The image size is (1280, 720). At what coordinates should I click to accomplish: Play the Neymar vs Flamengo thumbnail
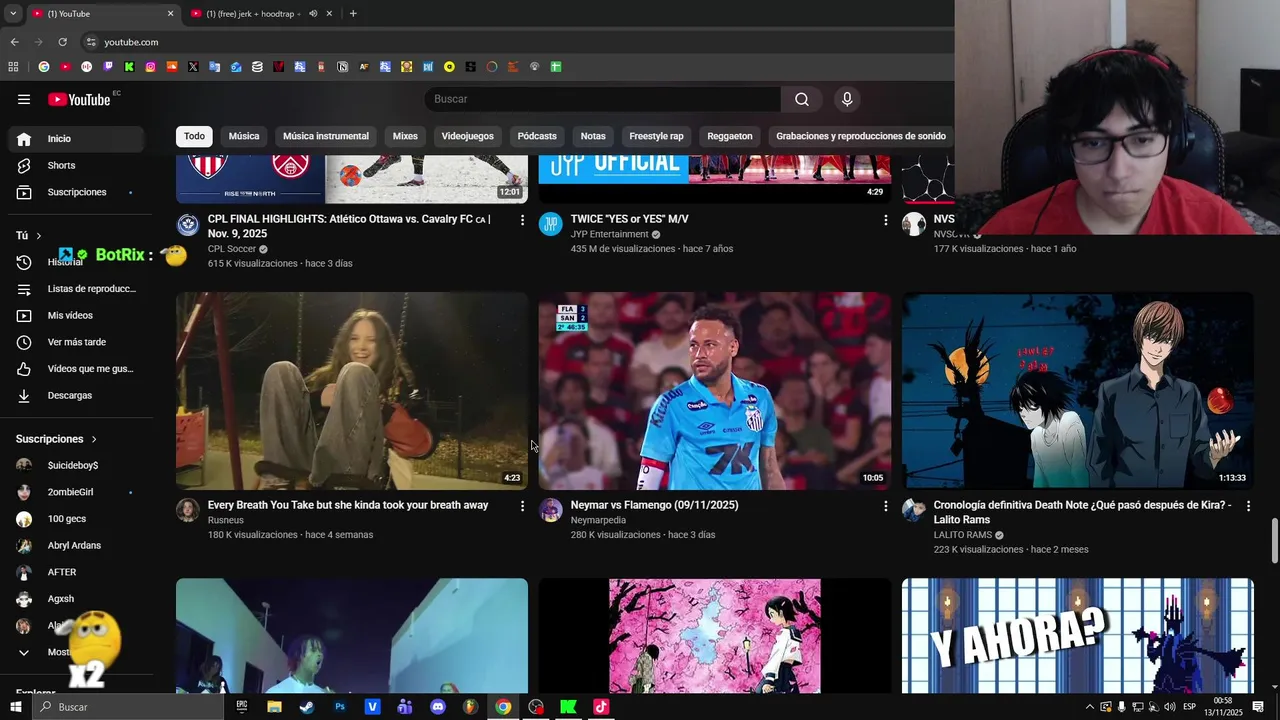point(715,391)
